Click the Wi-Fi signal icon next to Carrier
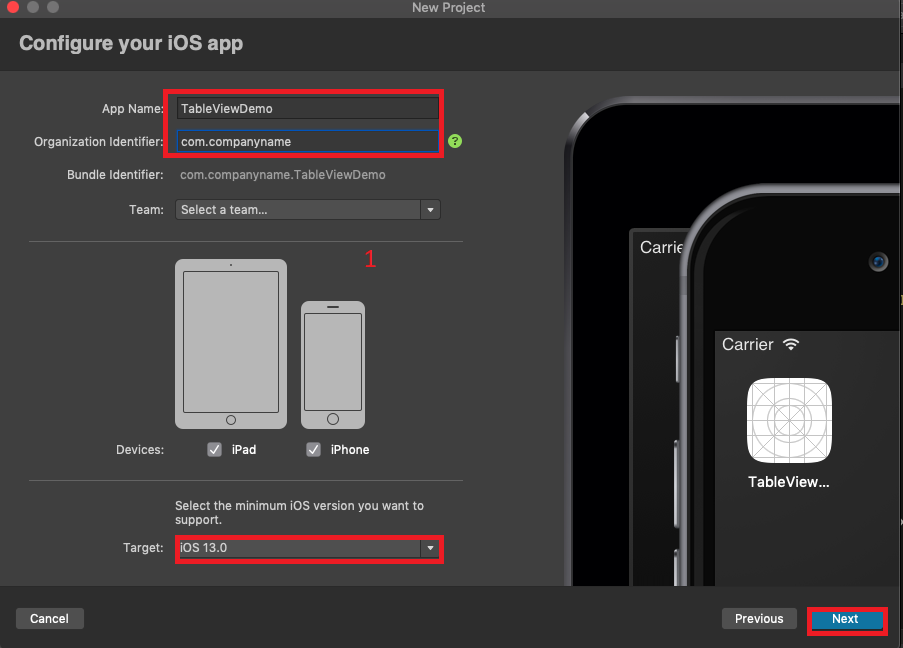Image resolution: width=903 pixels, height=648 pixels. tap(791, 344)
